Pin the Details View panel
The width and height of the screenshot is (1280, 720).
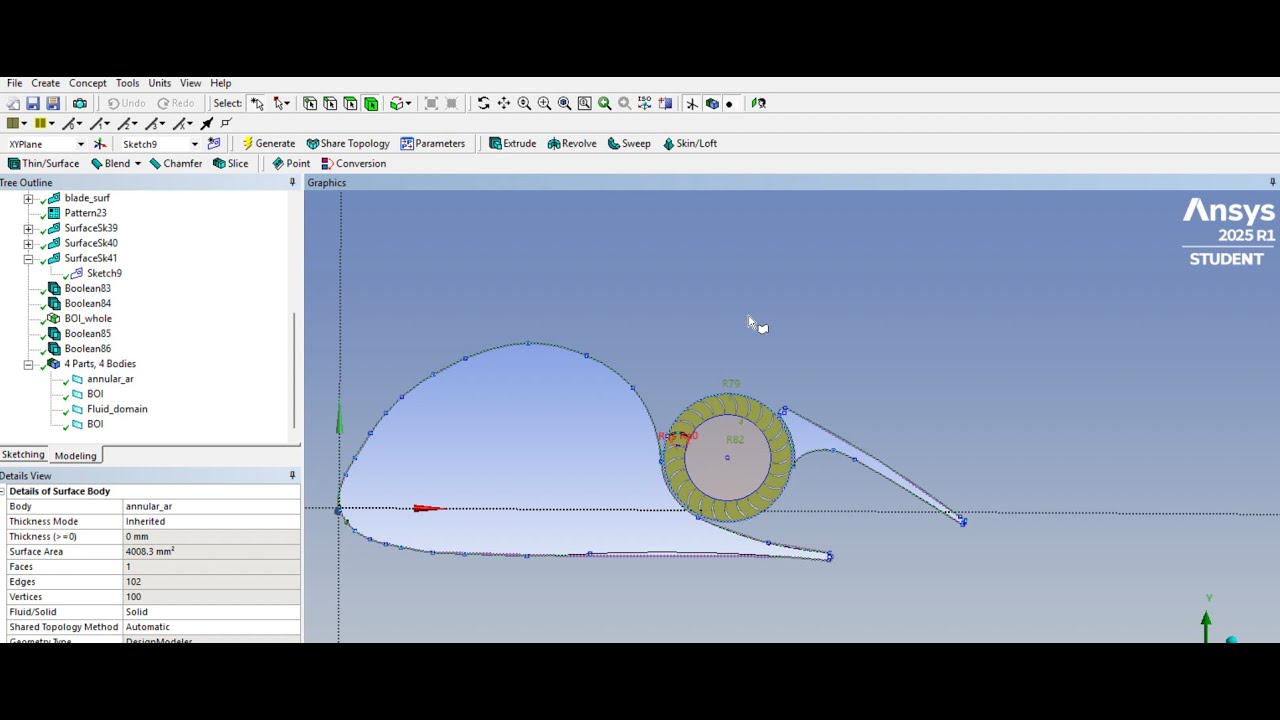coord(292,475)
